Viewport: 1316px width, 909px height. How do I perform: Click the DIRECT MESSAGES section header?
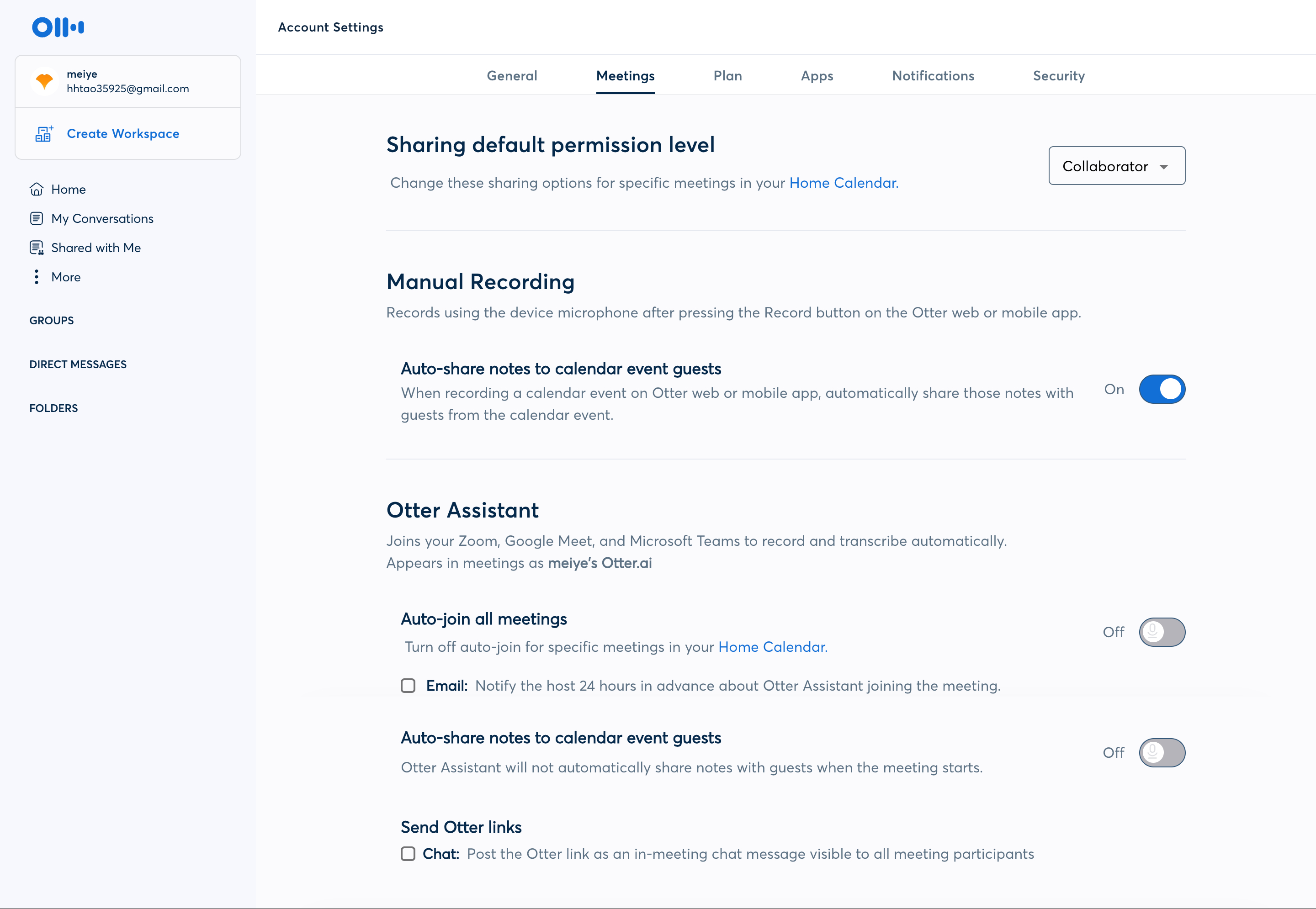click(x=78, y=365)
